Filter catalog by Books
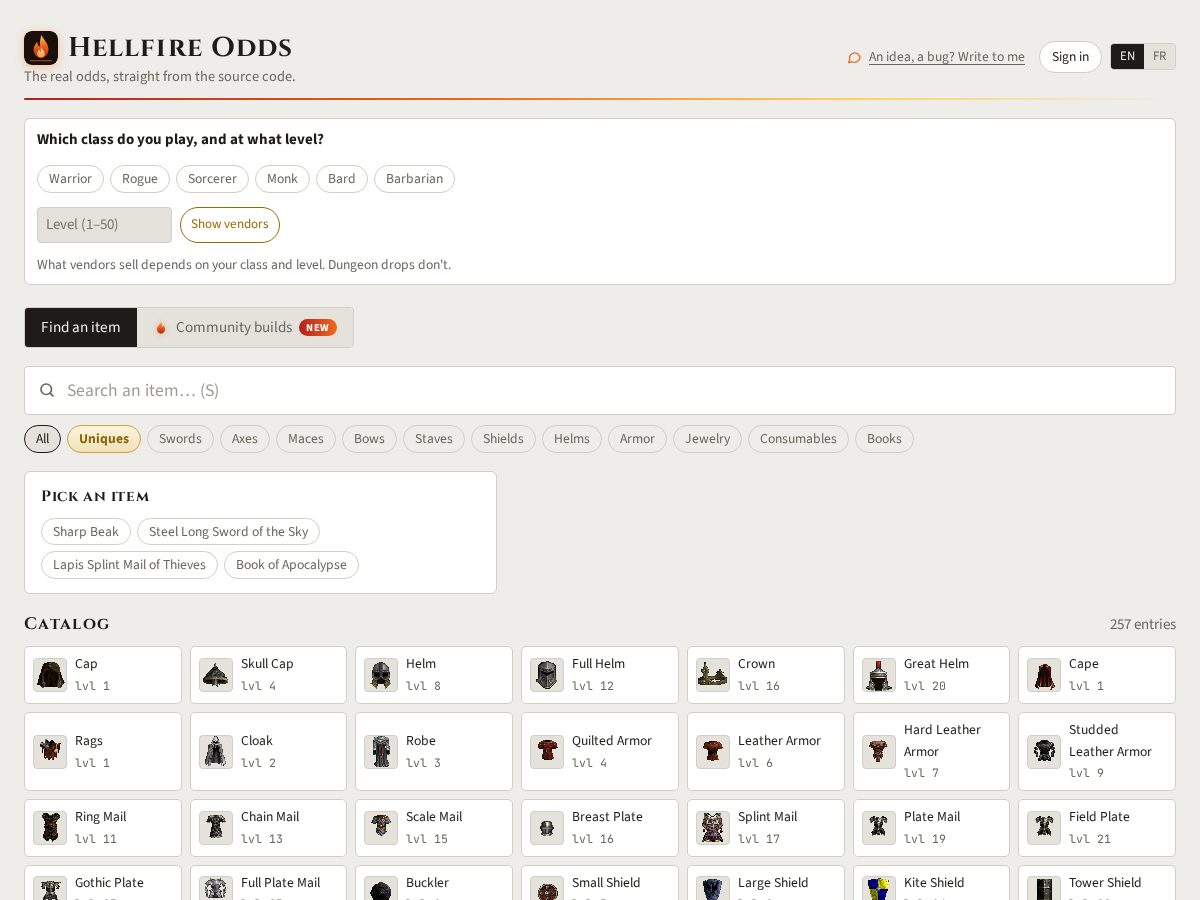This screenshot has height=900, width=1200. (x=884, y=439)
